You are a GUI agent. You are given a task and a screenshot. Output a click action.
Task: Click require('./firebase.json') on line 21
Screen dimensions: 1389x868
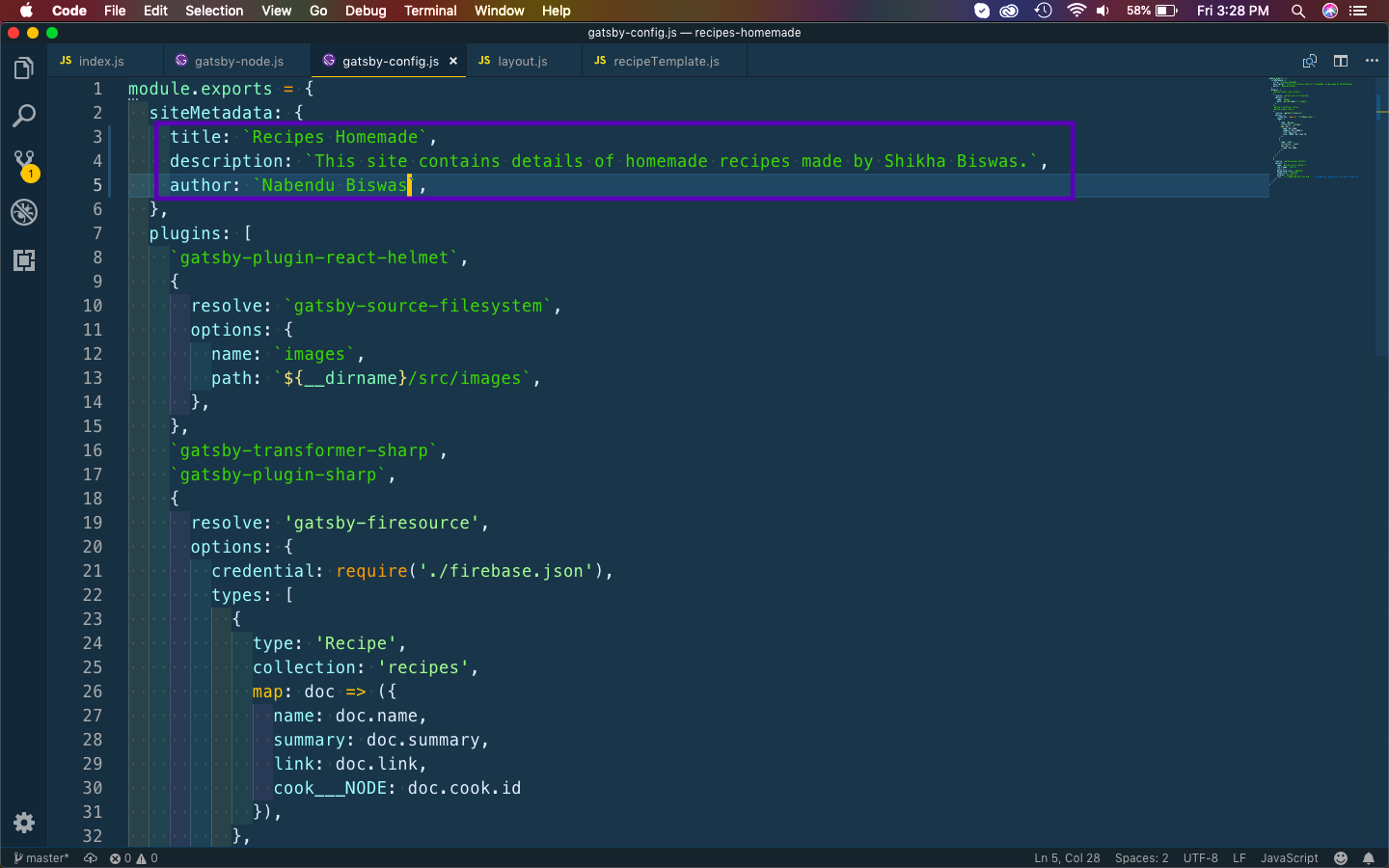tap(470, 571)
